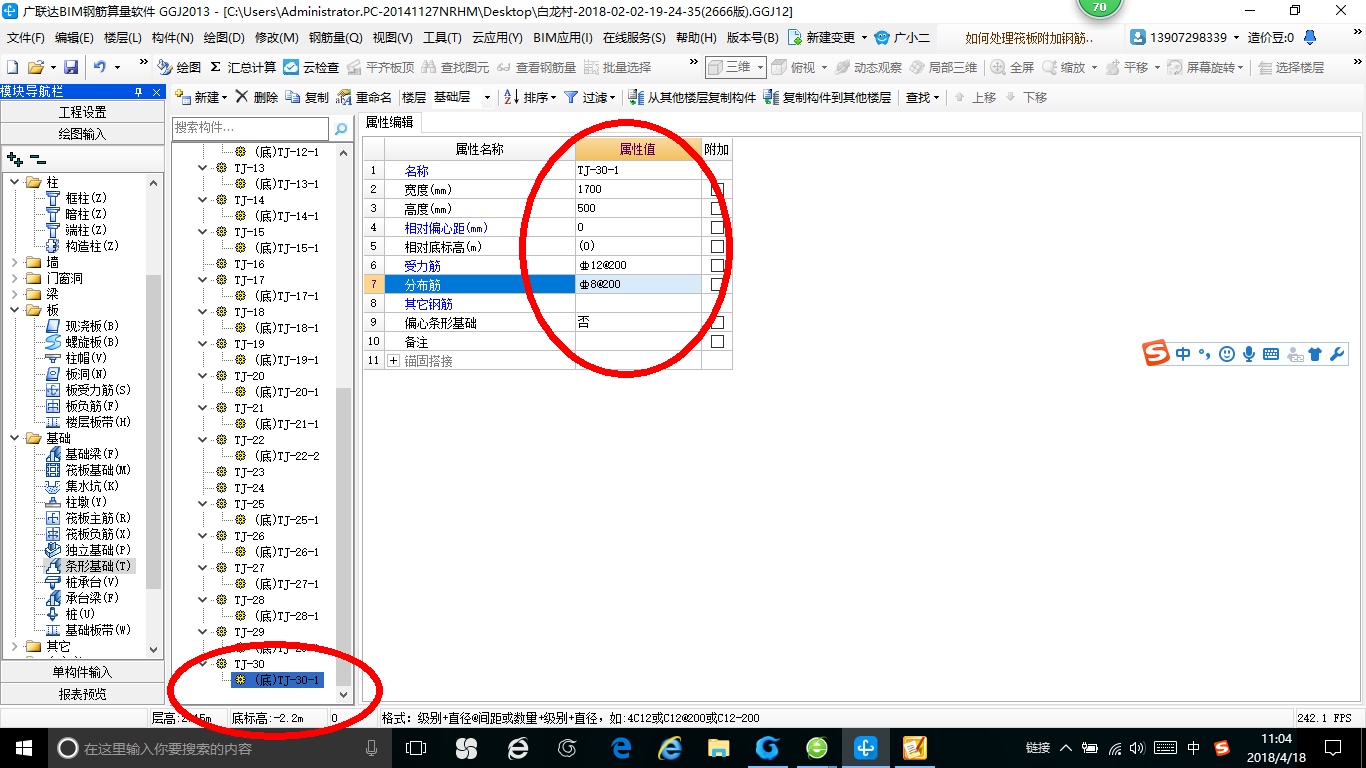This screenshot has height=768, width=1366.
Task: Open Edge browser from taskbar
Action: [x=622, y=747]
